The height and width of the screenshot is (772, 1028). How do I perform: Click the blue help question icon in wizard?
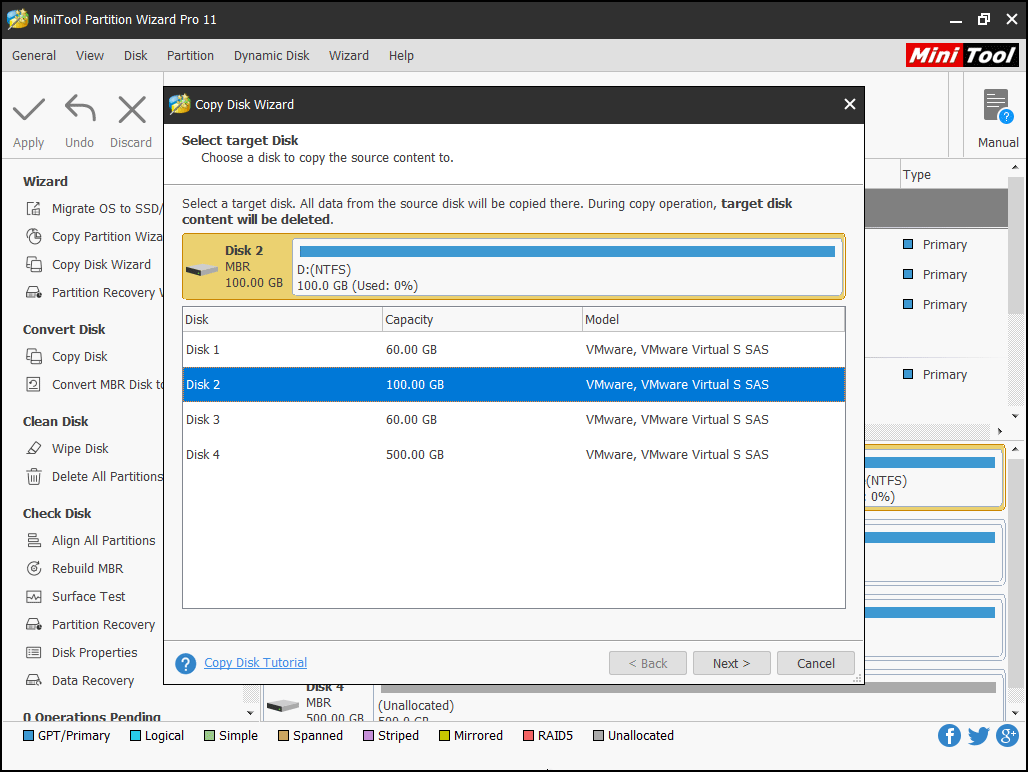186,663
